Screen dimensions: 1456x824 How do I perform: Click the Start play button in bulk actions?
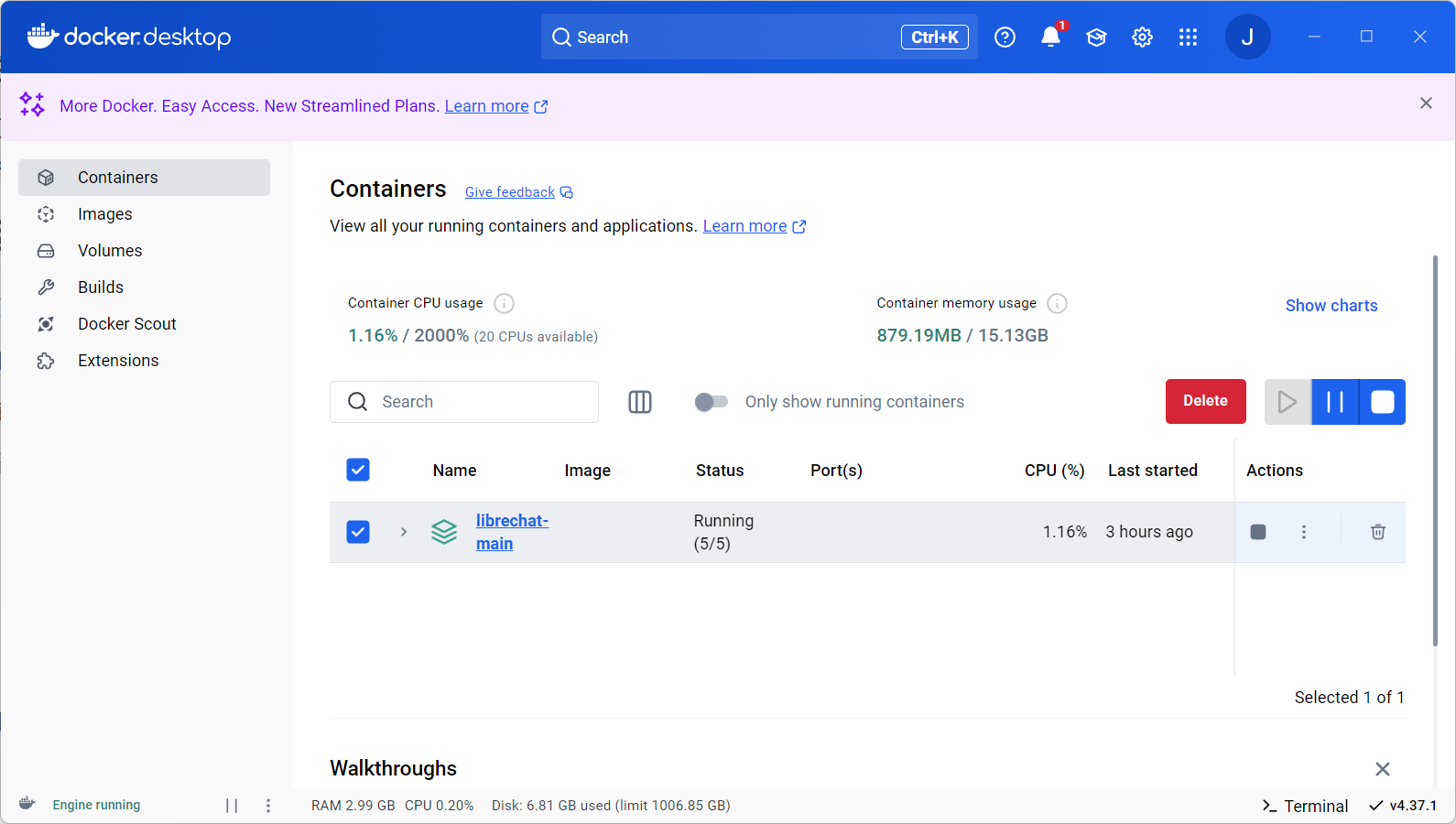[x=1288, y=402]
